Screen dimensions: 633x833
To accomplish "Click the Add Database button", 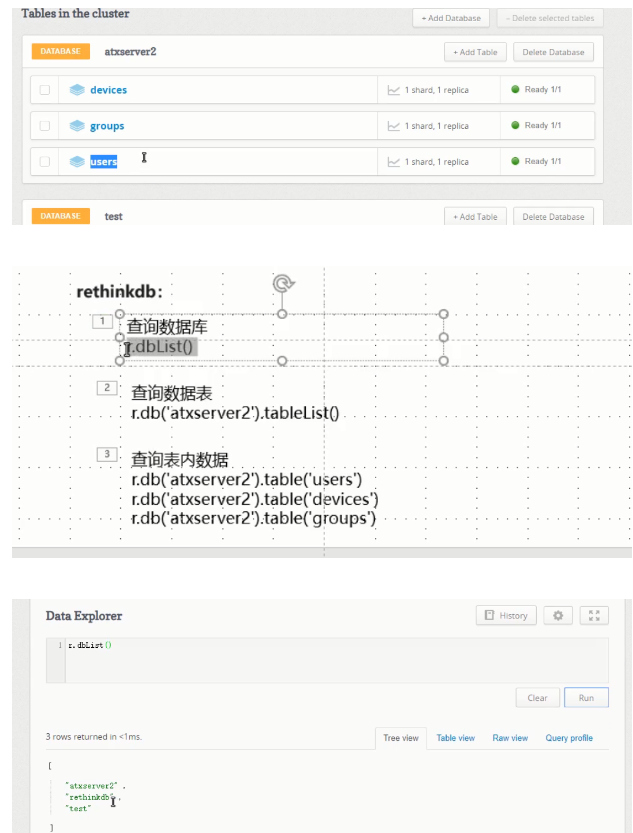I will point(451,18).
